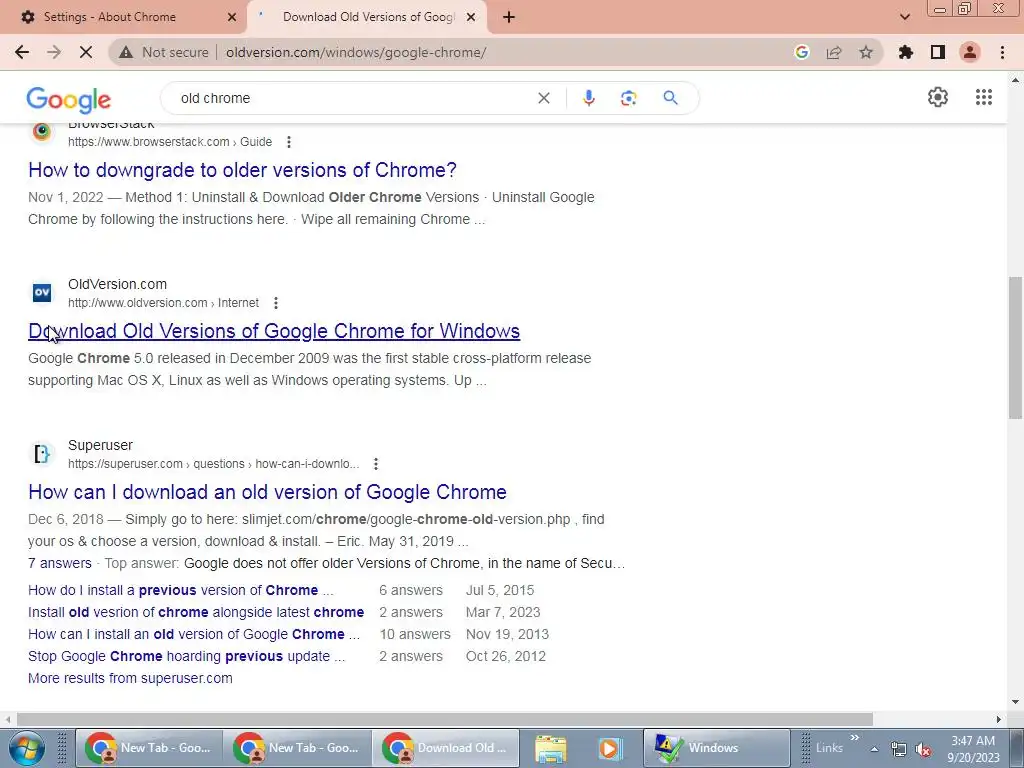Show hidden tray icons
Screen dimensions: 1024x768
pos(874,750)
